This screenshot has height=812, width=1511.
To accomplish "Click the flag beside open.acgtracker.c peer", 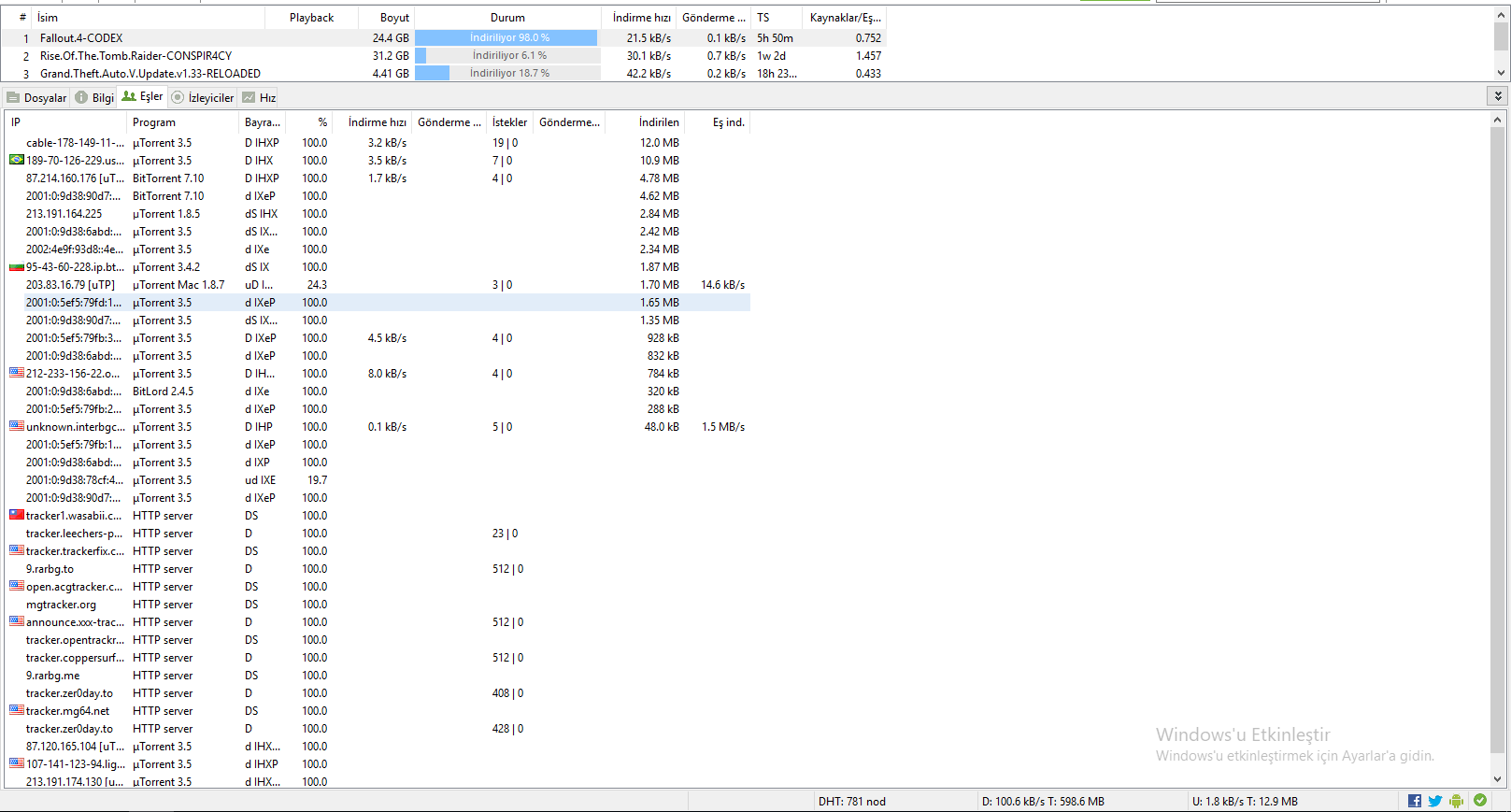I will point(17,586).
